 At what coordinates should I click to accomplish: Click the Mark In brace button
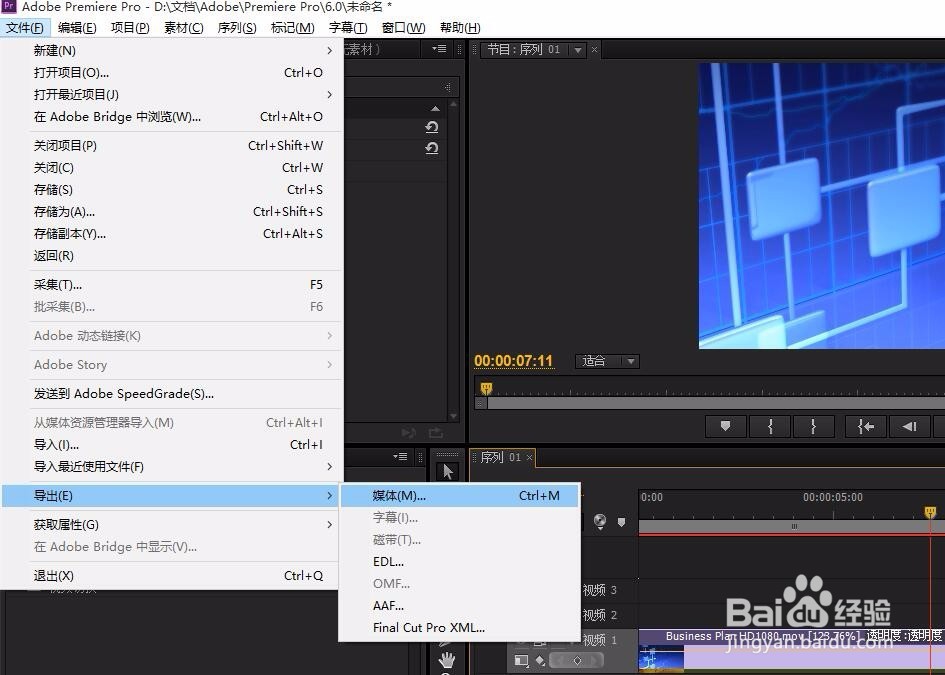770,427
